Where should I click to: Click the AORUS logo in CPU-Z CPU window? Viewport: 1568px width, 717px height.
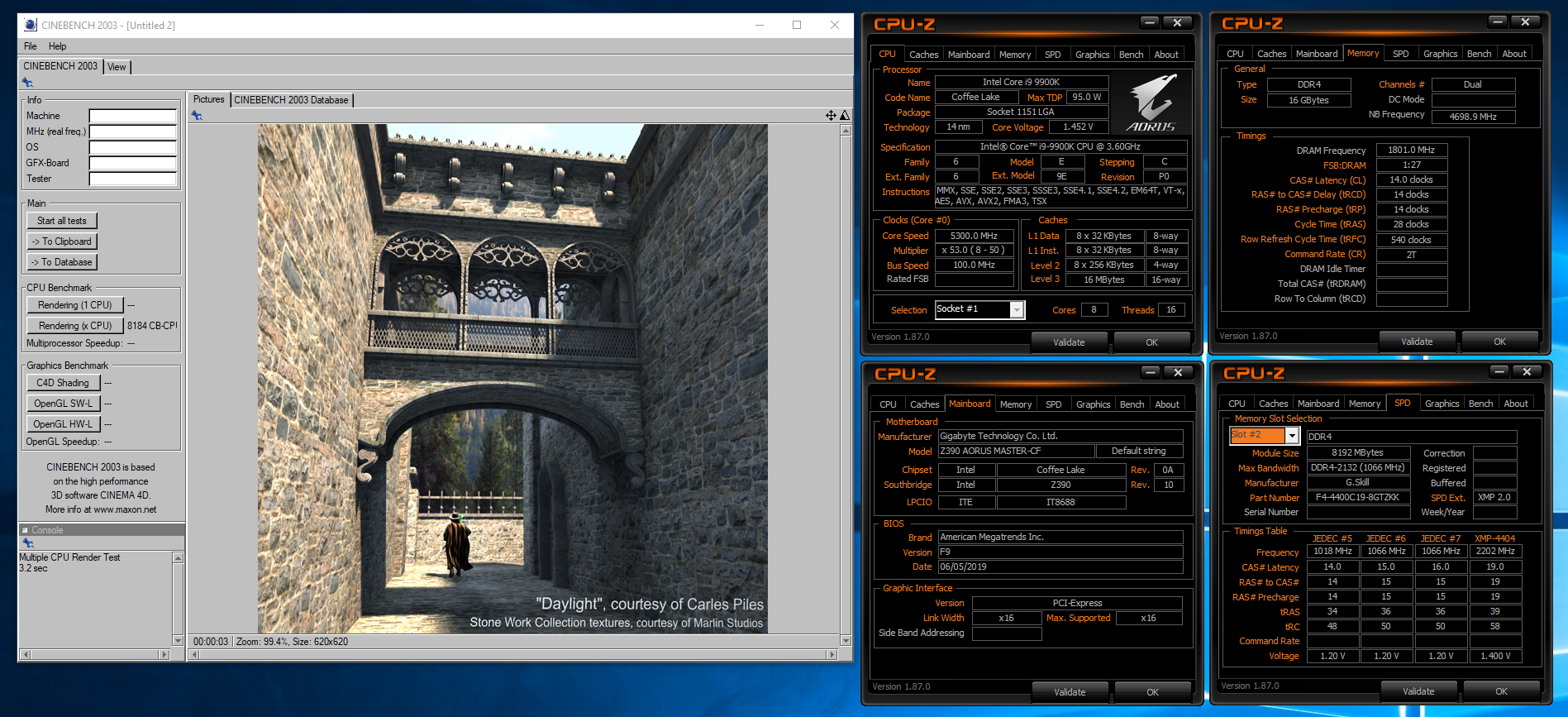tap(1151, 103)
